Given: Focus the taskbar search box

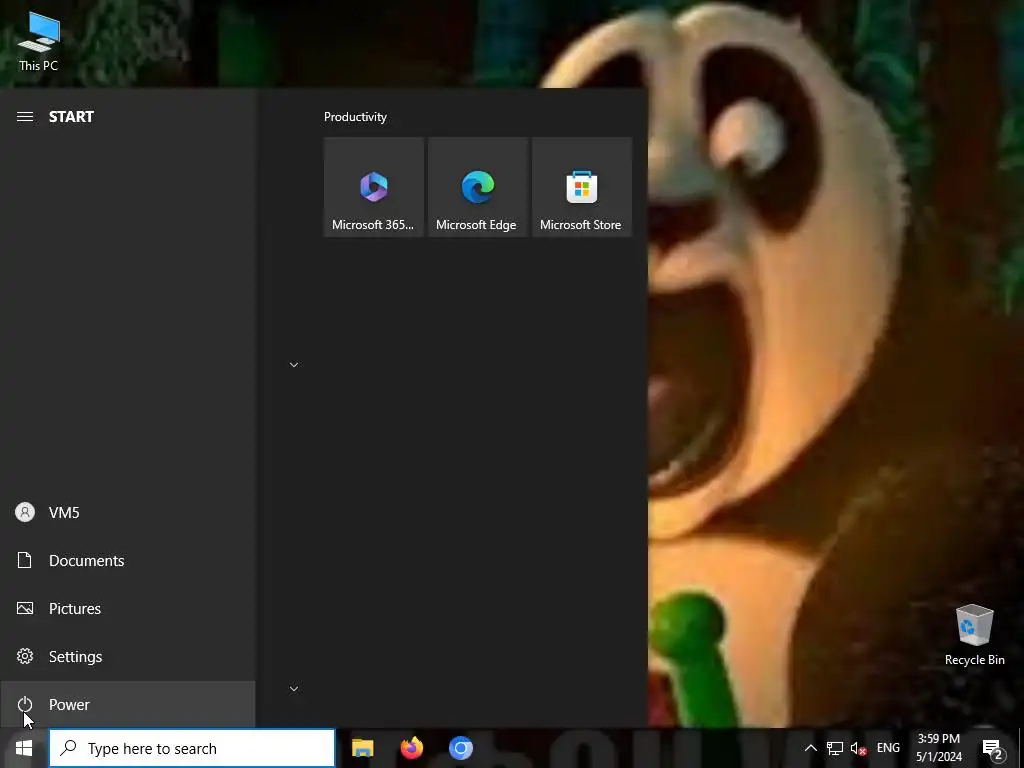Looking at the screenshot, I should 192,748.
